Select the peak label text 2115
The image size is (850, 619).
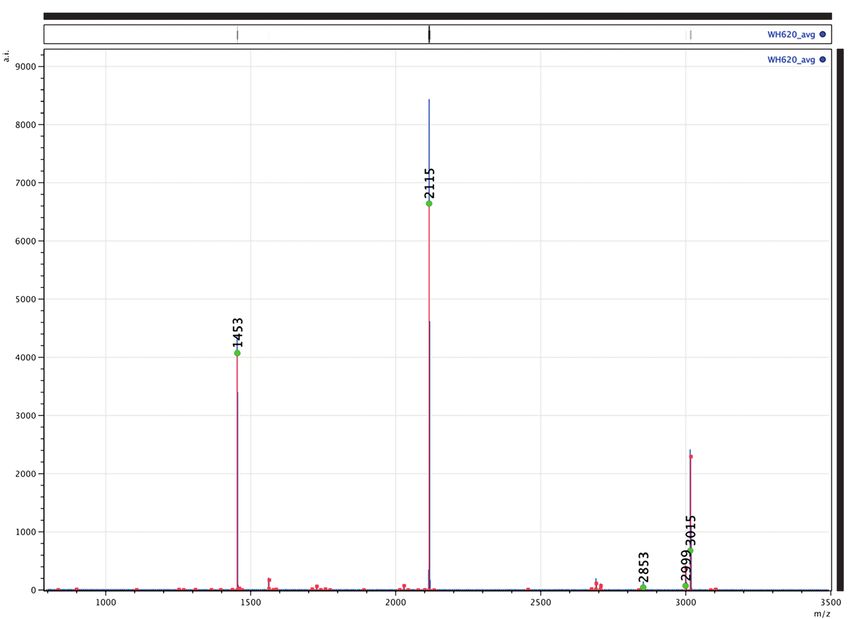click(429, 183)
